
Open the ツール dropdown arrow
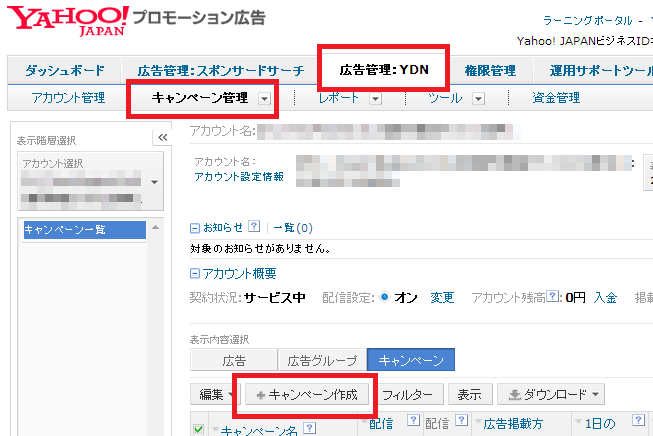click(479, 99)
